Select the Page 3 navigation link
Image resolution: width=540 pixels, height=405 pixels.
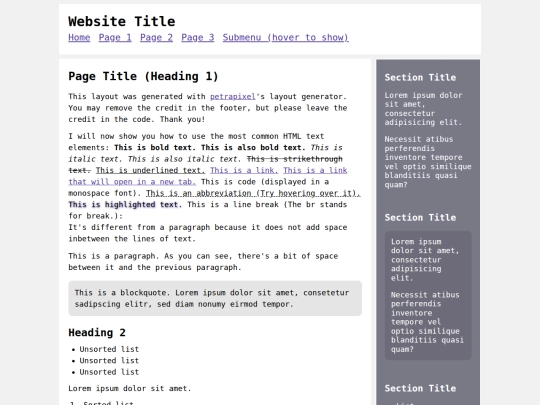pos(198,38)
